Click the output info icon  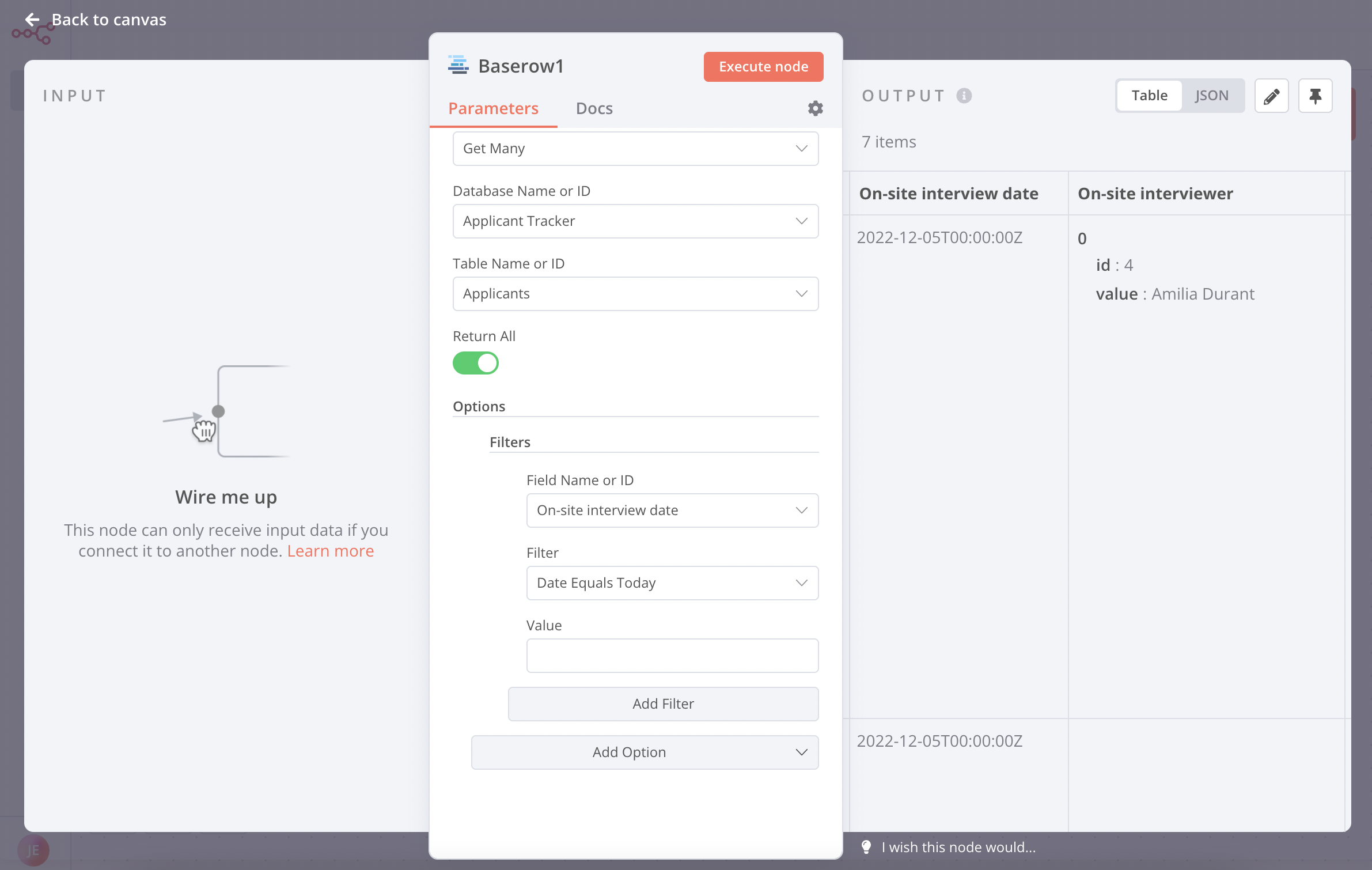964,96
